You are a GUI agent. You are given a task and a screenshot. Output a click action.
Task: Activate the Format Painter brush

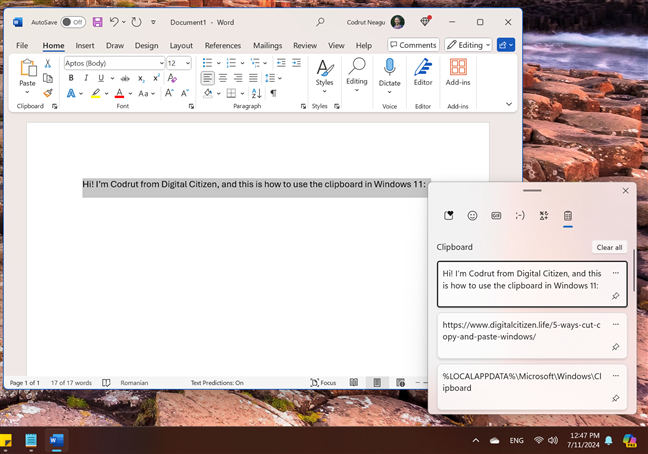pyautogui.click(x=48, y=93)
